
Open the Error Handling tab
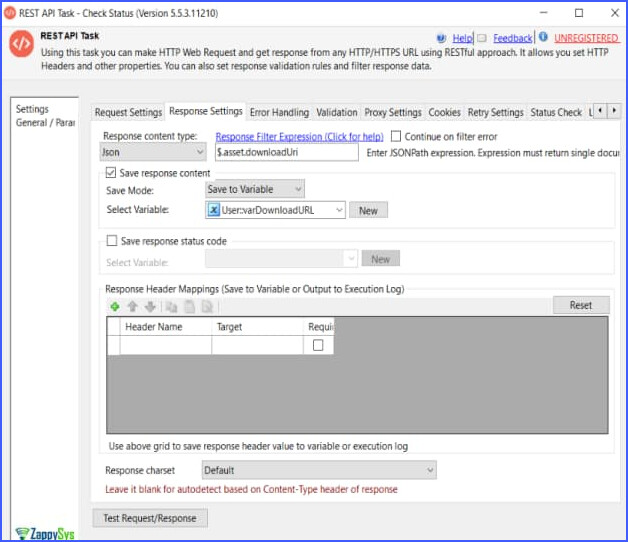click(x=280, y=113)
